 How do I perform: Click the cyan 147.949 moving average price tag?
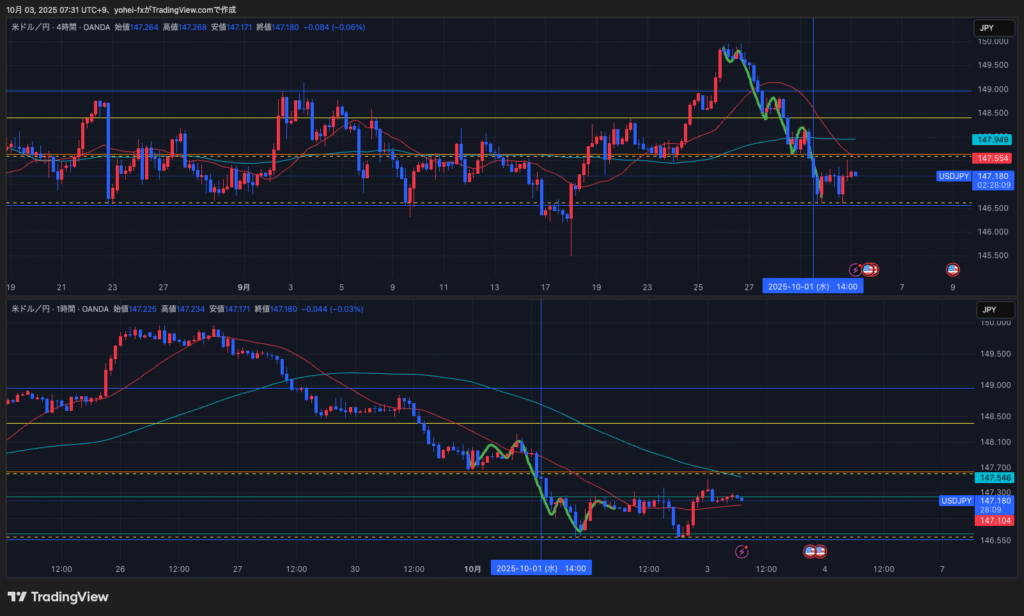click(x=991, y=139)
